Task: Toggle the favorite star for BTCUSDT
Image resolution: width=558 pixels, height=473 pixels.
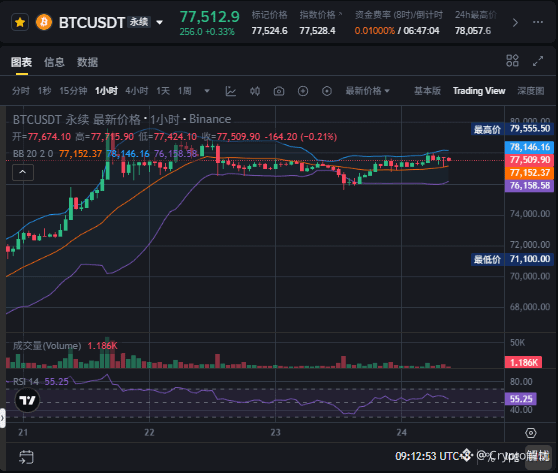Action: tap(20, 22)
